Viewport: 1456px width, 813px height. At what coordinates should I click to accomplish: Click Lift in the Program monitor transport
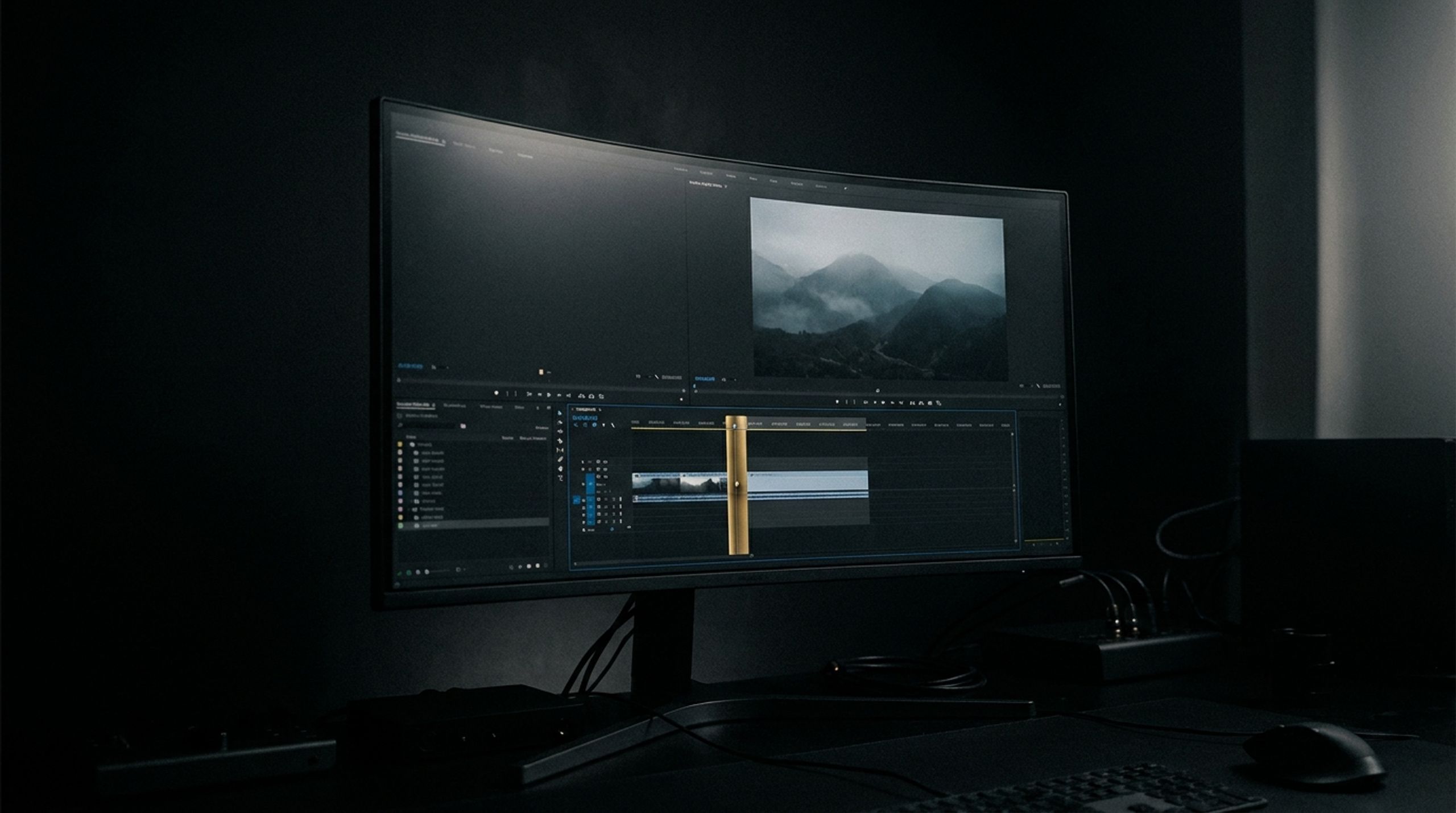click(x=912, y=403)
